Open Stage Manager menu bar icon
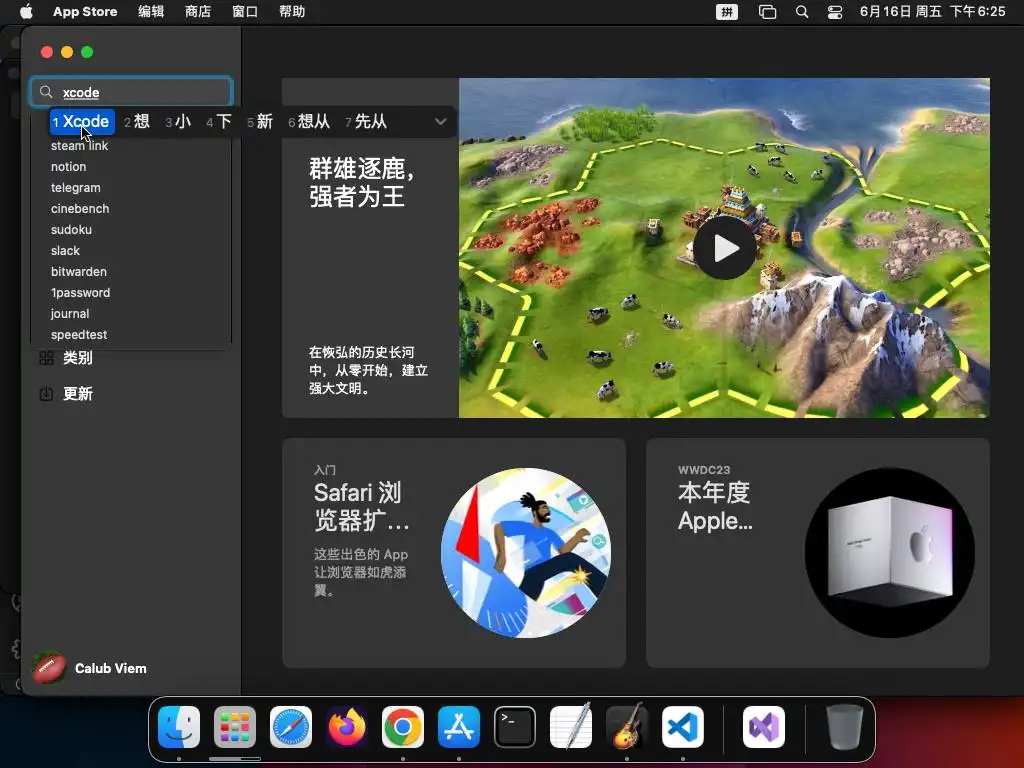This screenshot has width=1024, height=768. pyautogui.click(x=767, y=12)
